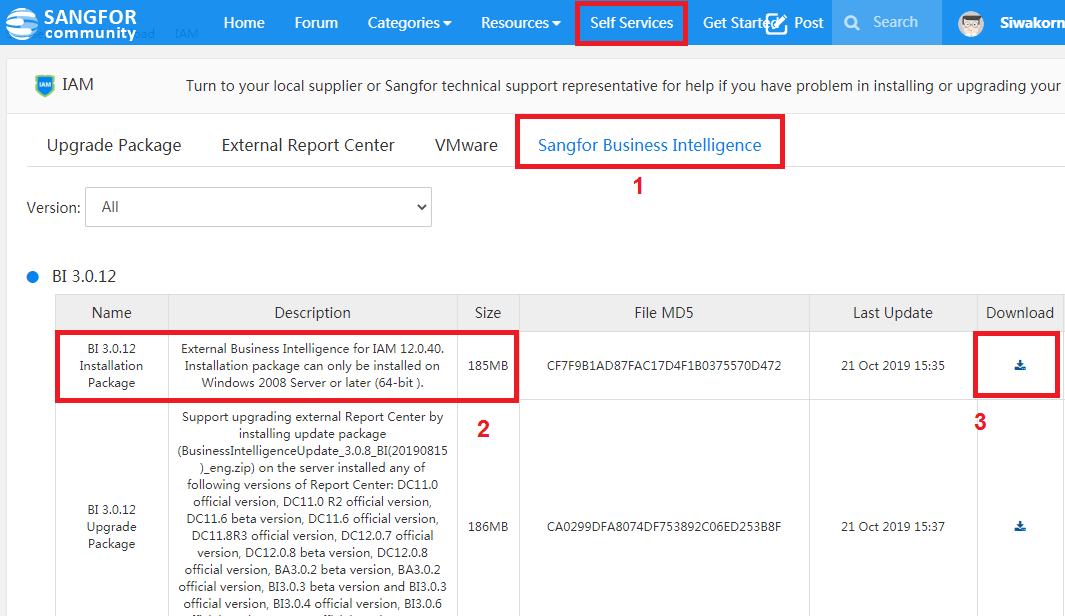Download BI 3.0.12 Upgrade Package
Screen dimensions: 1065x616
[x=1019, y=526]
